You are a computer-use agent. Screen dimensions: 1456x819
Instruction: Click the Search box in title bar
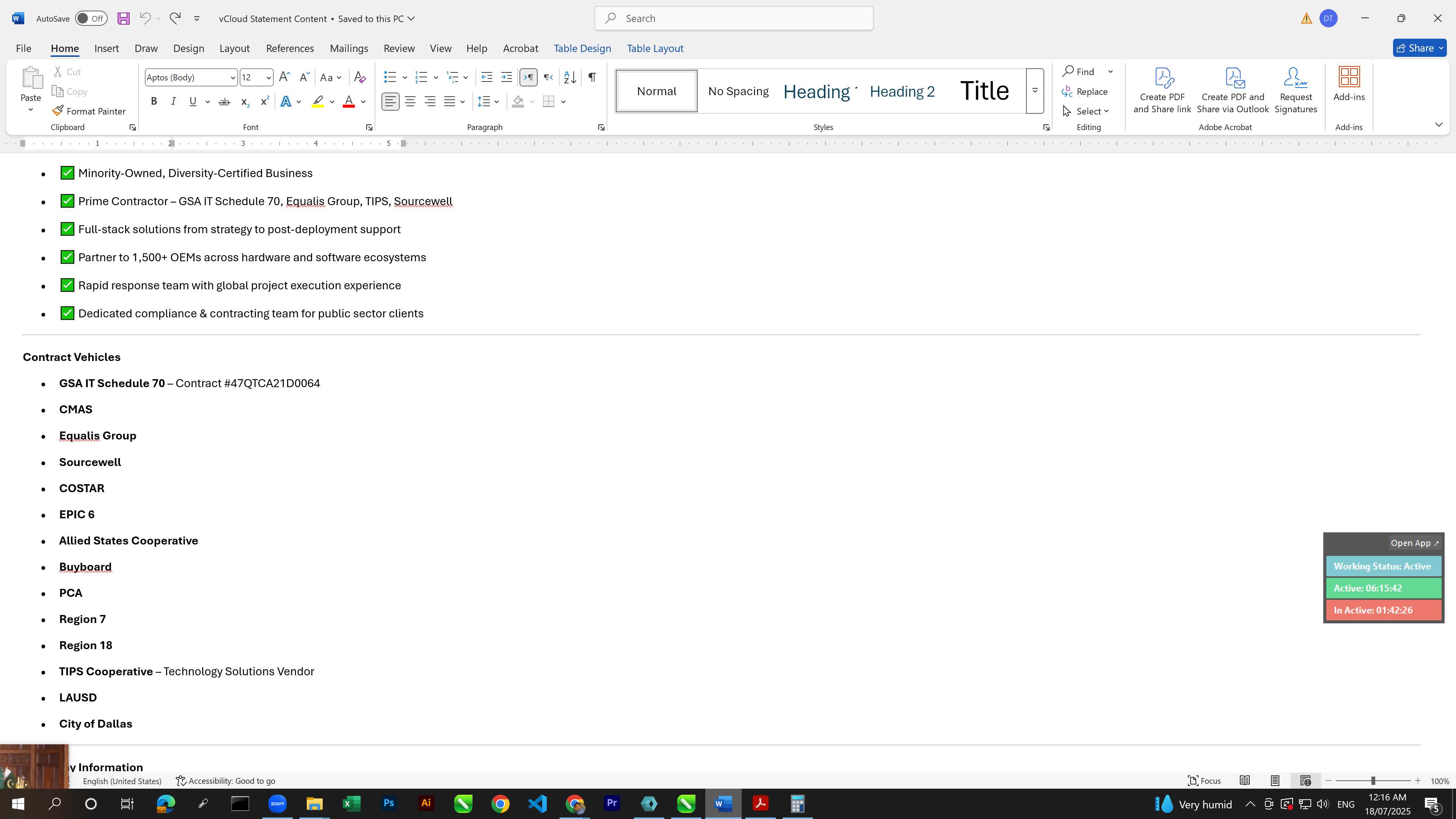734,19
